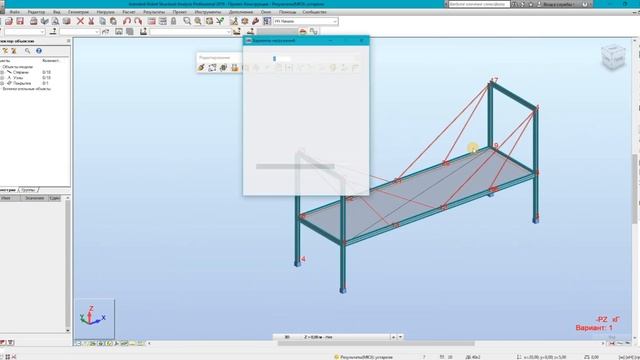Click the Cut scissors icon

tap(91, 21)
